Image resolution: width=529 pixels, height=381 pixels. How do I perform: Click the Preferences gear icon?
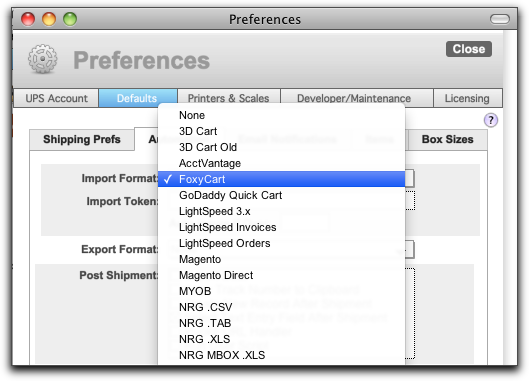point(43,59)
